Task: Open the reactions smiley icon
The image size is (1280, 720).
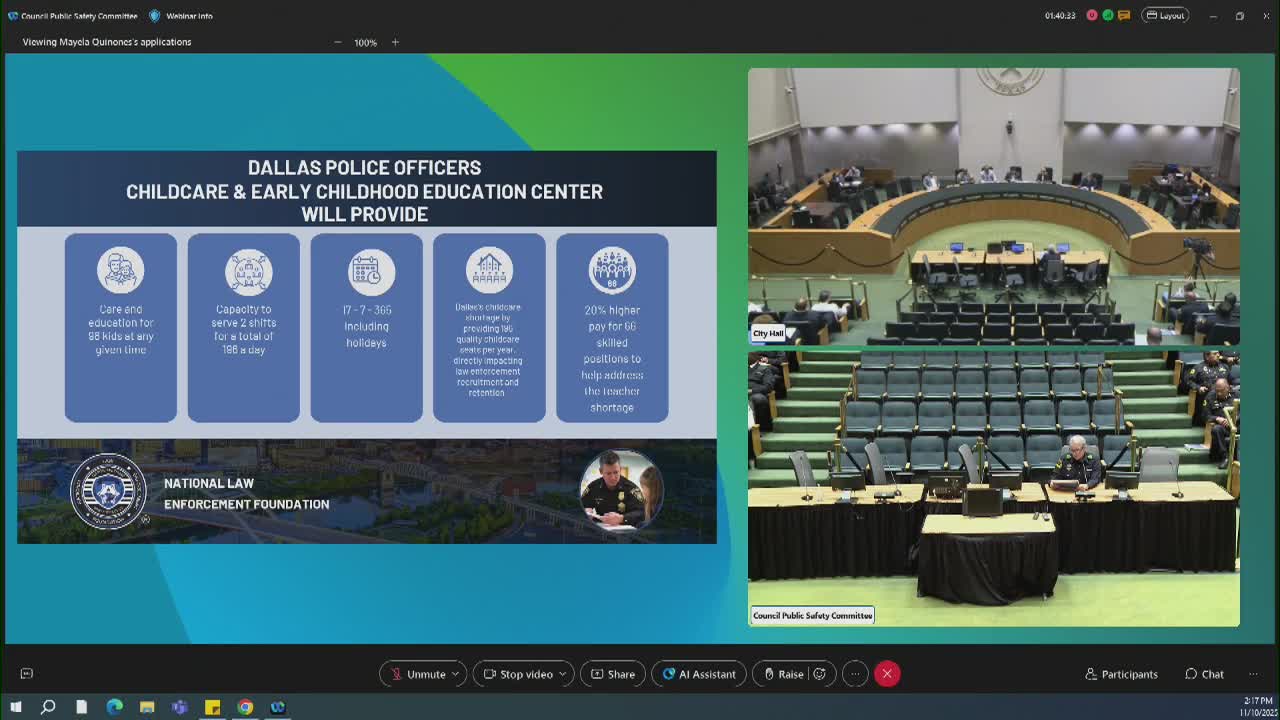Action: coord(820,674)
